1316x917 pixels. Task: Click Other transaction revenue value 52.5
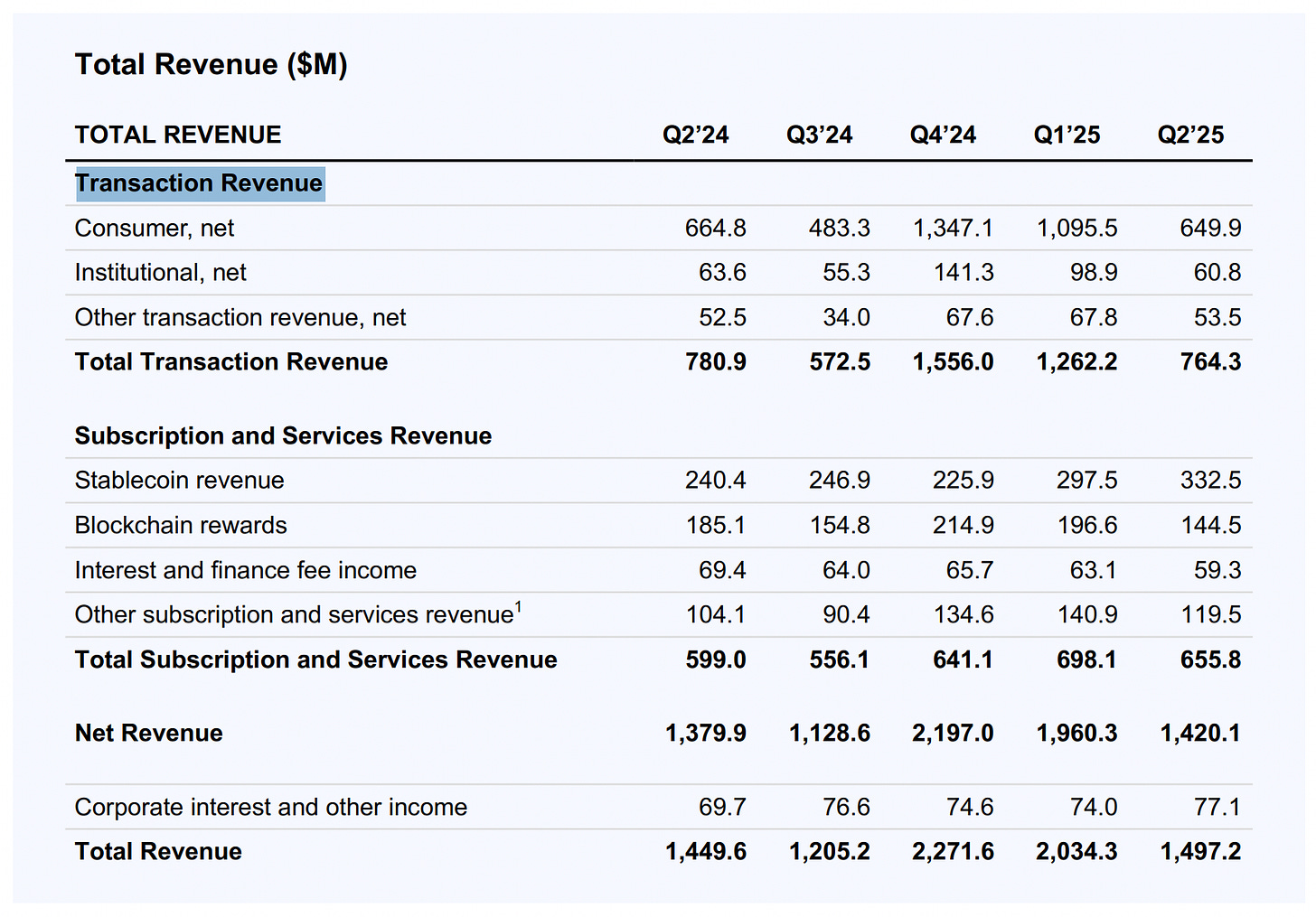click(x=722, y=318)
